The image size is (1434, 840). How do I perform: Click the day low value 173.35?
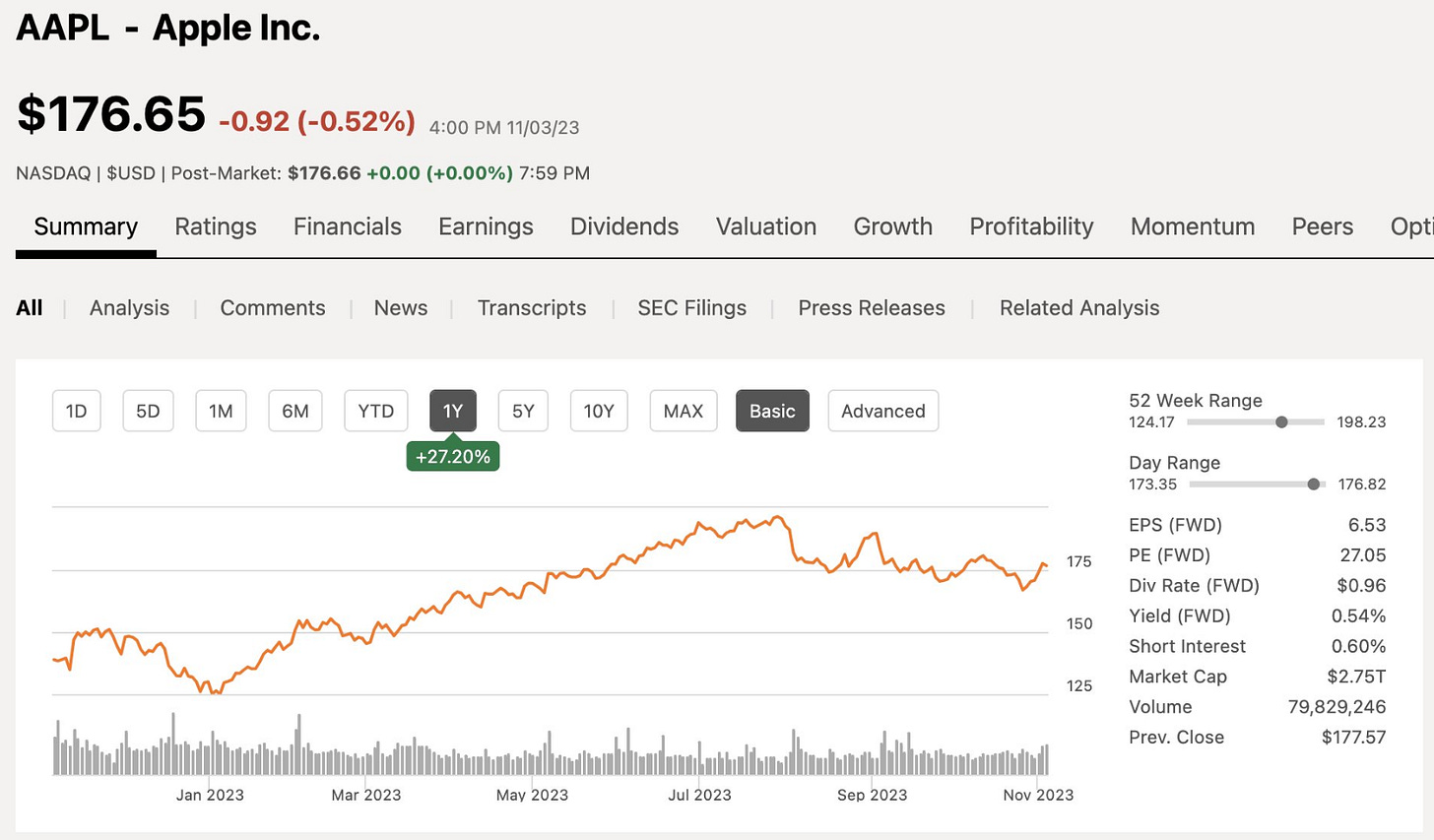point(1152,484)
